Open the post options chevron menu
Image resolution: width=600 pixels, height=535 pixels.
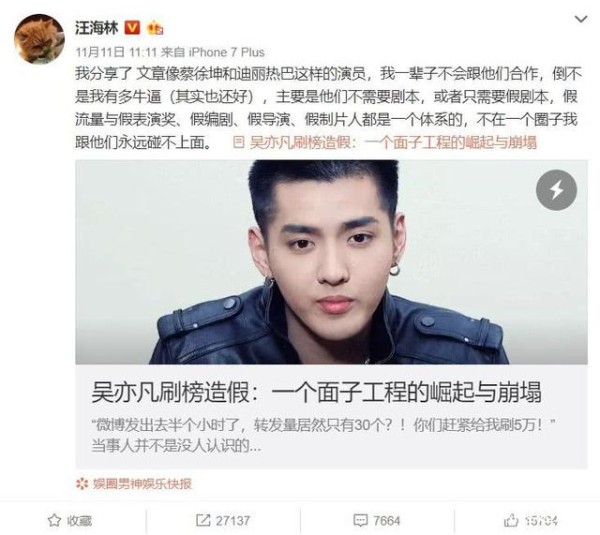[x=581, y=19]
